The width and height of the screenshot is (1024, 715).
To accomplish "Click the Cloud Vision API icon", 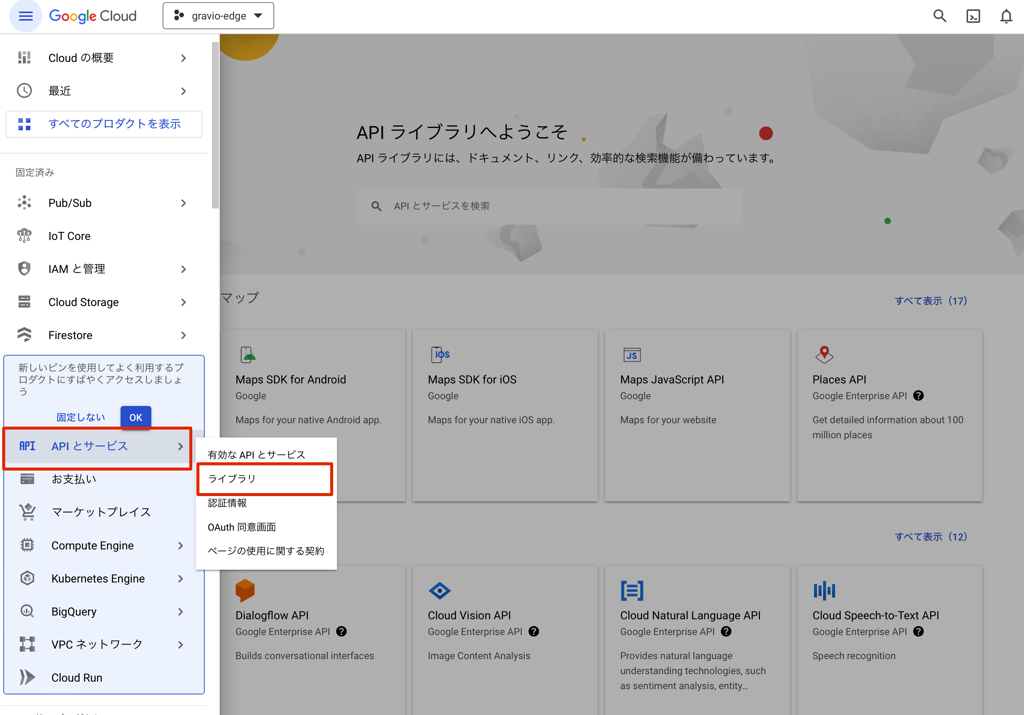I will click(x=440, y=591).
